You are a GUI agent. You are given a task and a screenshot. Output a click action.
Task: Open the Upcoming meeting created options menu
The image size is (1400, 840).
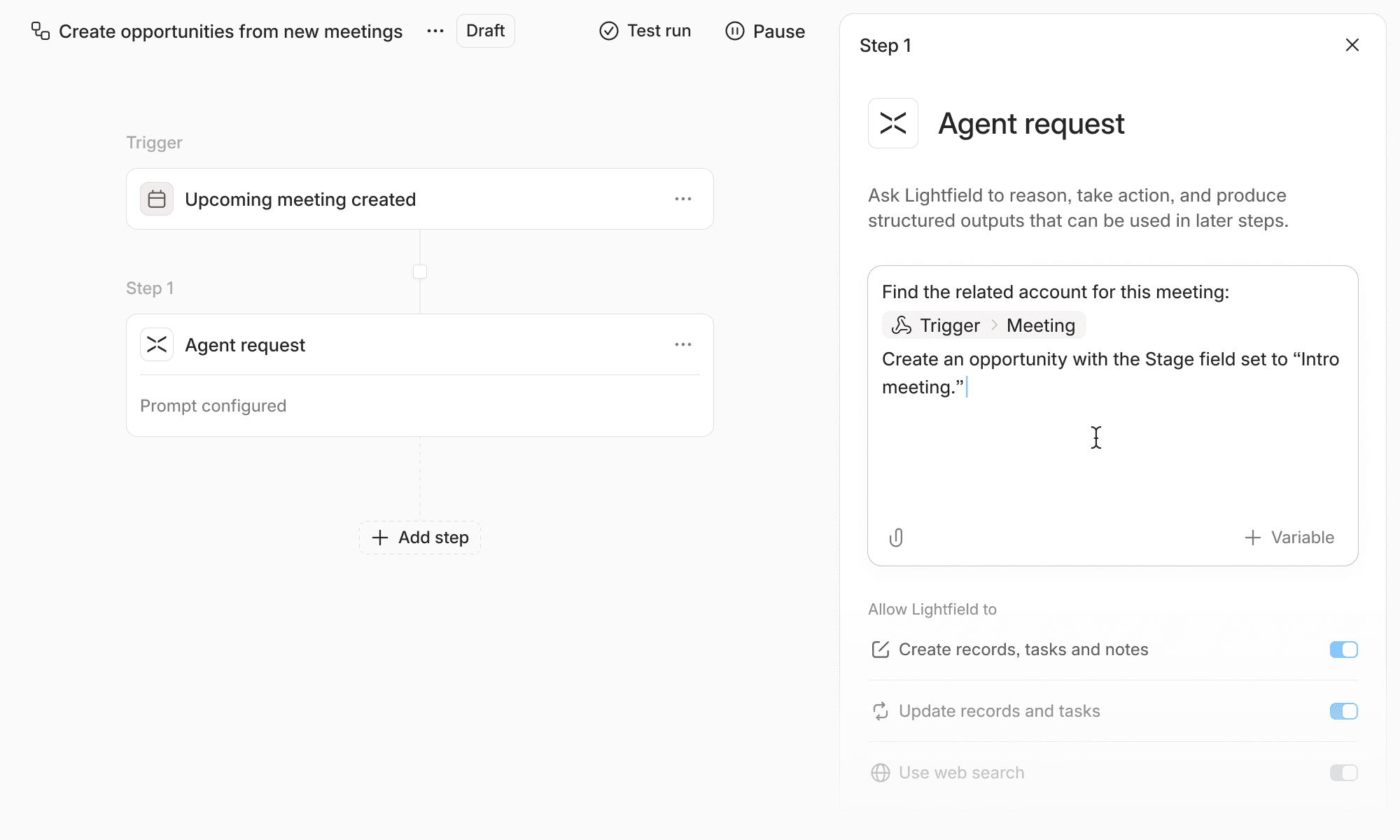click(683, 199)
